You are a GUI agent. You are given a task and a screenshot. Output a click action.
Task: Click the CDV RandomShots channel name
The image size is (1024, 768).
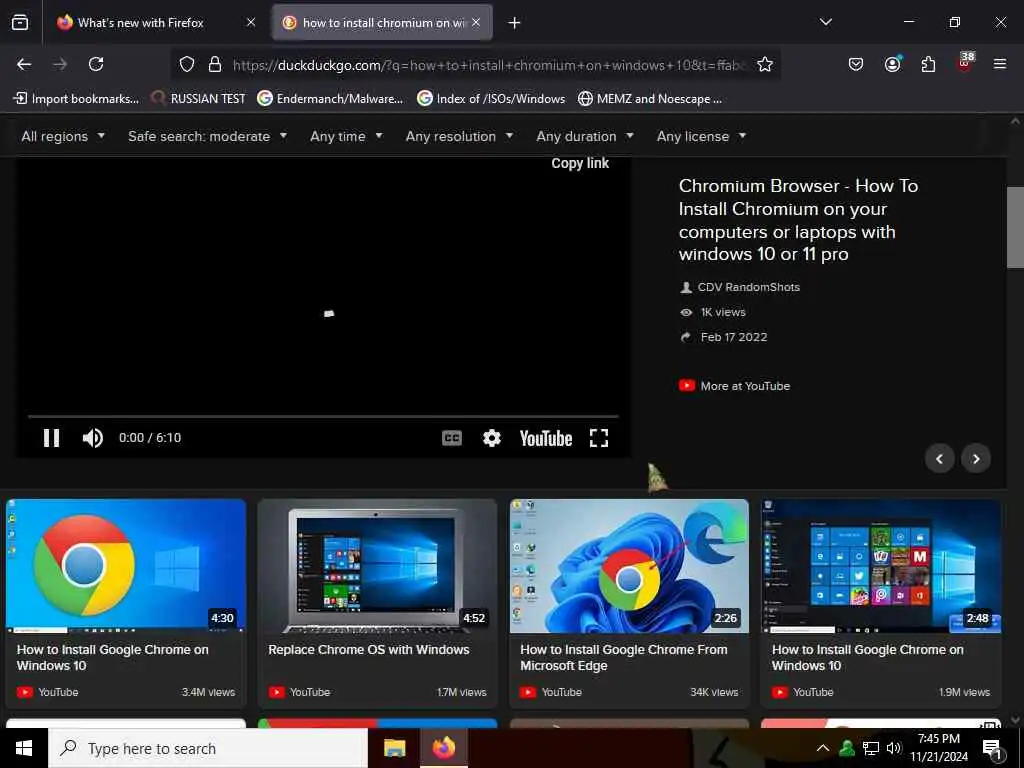coord(748,287)
